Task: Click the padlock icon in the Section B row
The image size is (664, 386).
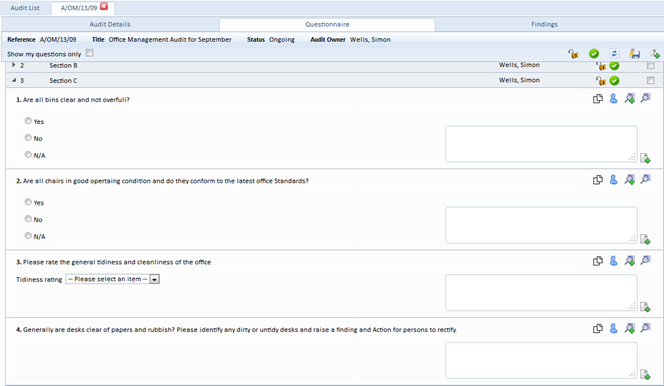Action: point(600,66)
